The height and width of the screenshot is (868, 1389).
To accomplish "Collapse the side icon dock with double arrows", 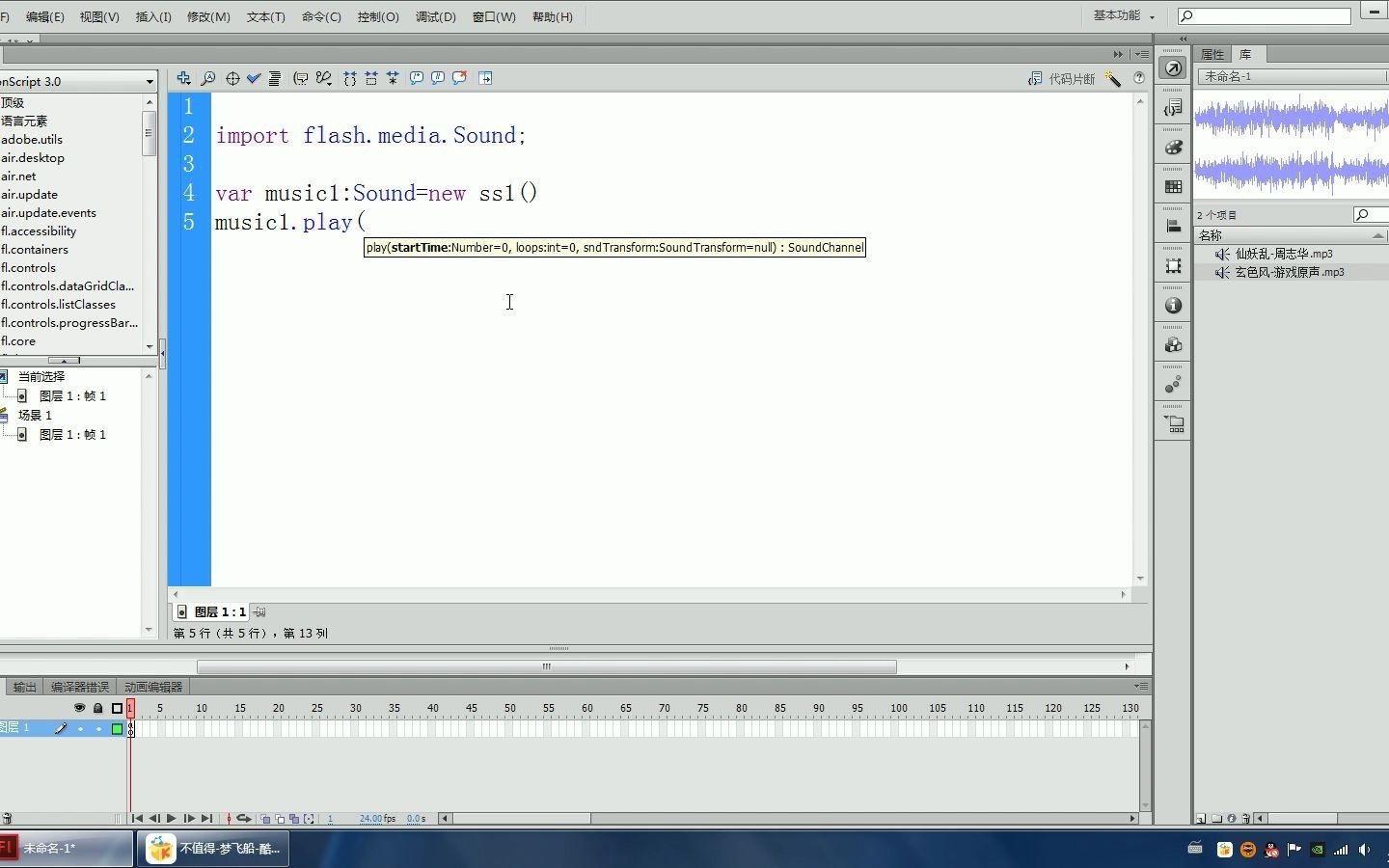I will pos(1183,40).
